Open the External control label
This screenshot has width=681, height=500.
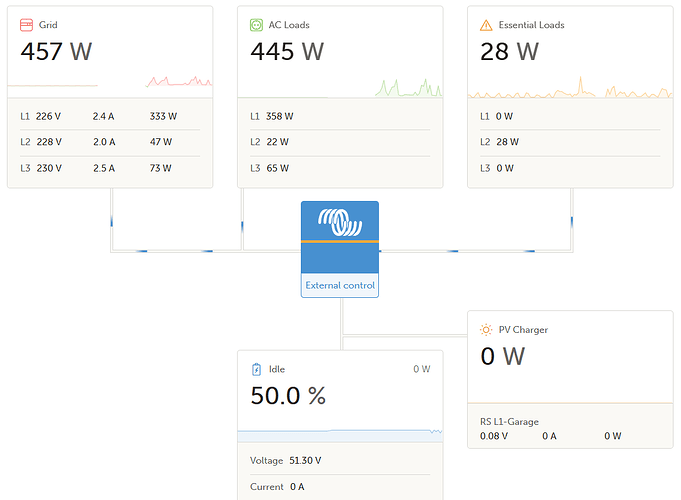340,285
